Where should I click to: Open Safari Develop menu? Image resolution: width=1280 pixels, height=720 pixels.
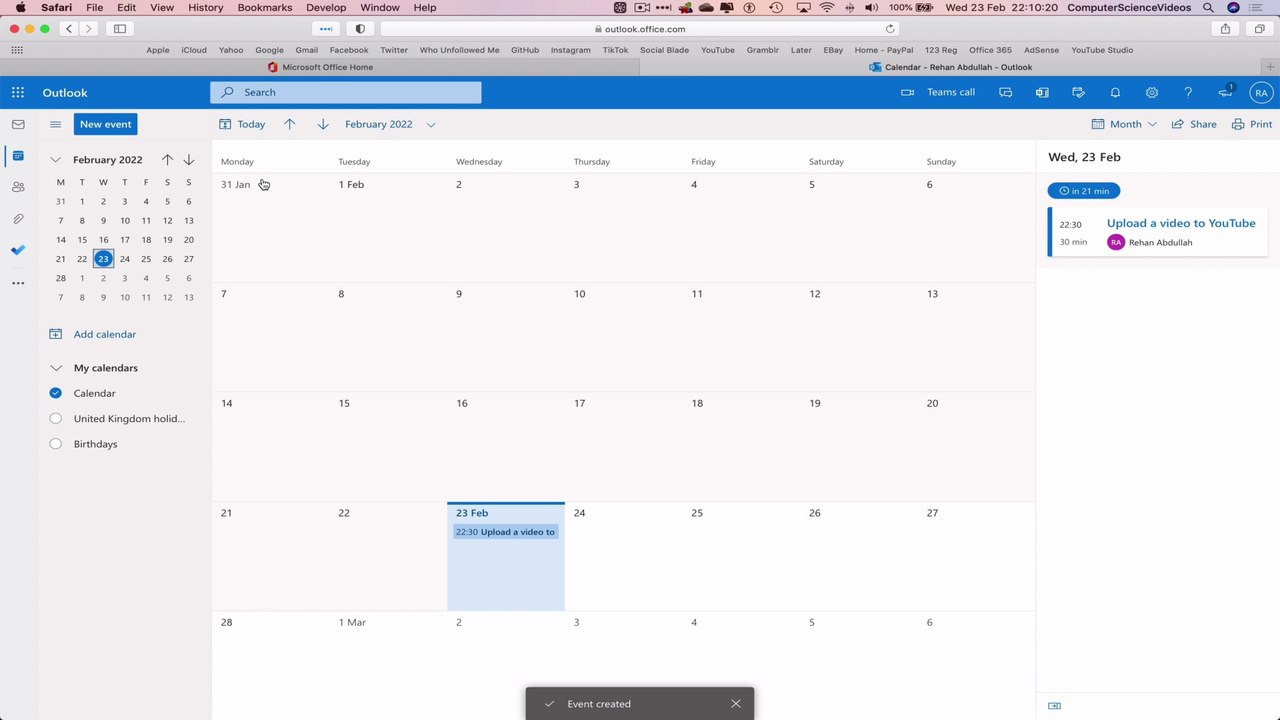coord(326,7)
